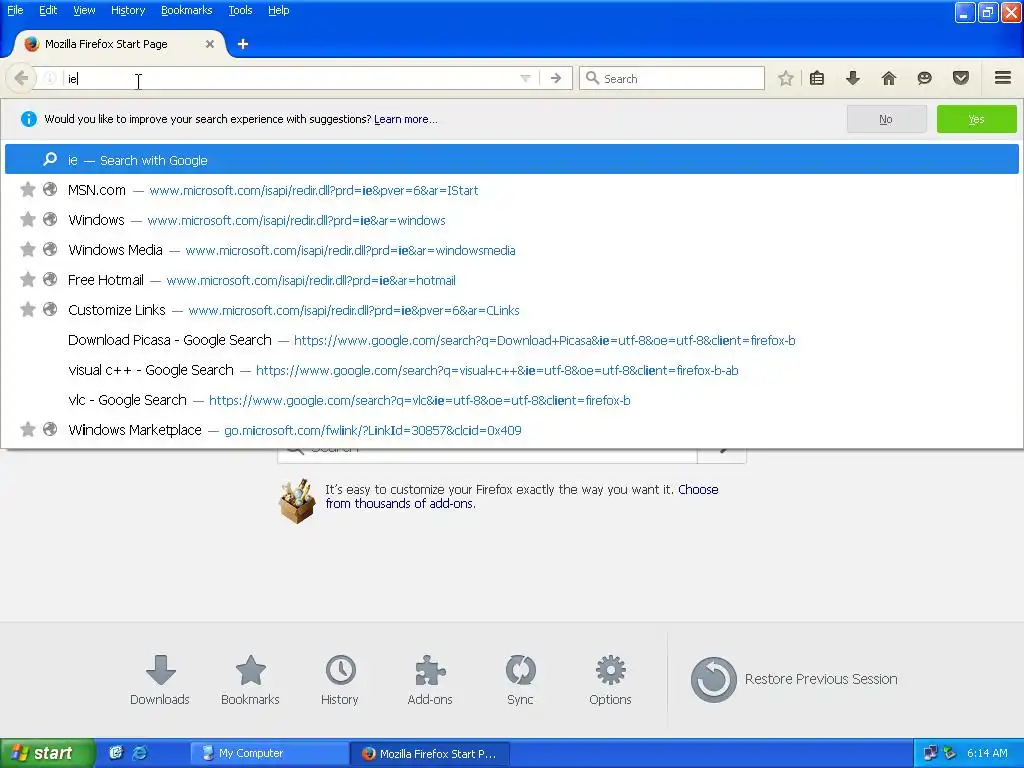Screen dimensions: 1024x768
Task: Save to Pocket toolbar icon
Action: tap(960, 78)
